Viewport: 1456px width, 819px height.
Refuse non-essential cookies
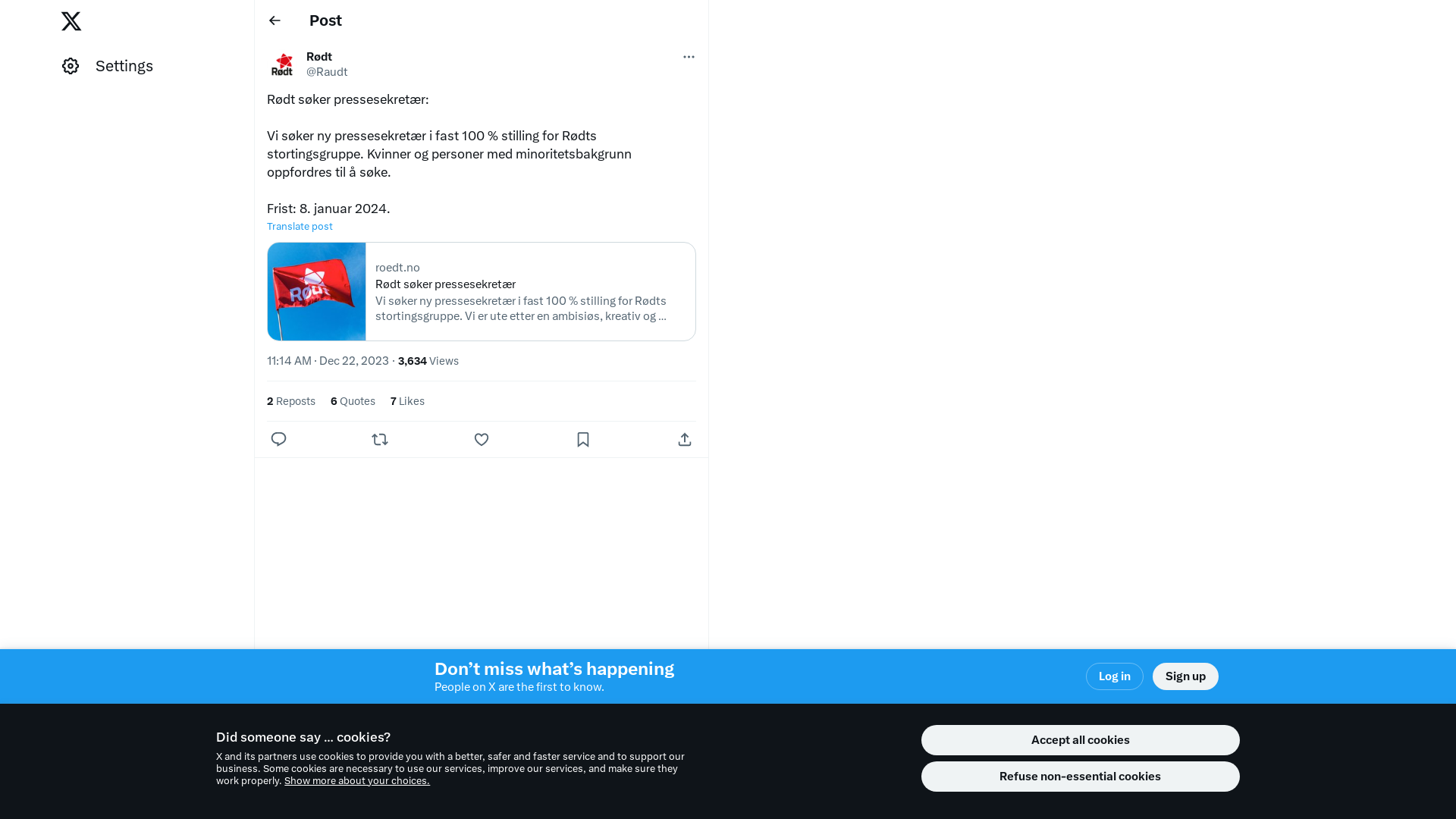[x=1080, y=777]
